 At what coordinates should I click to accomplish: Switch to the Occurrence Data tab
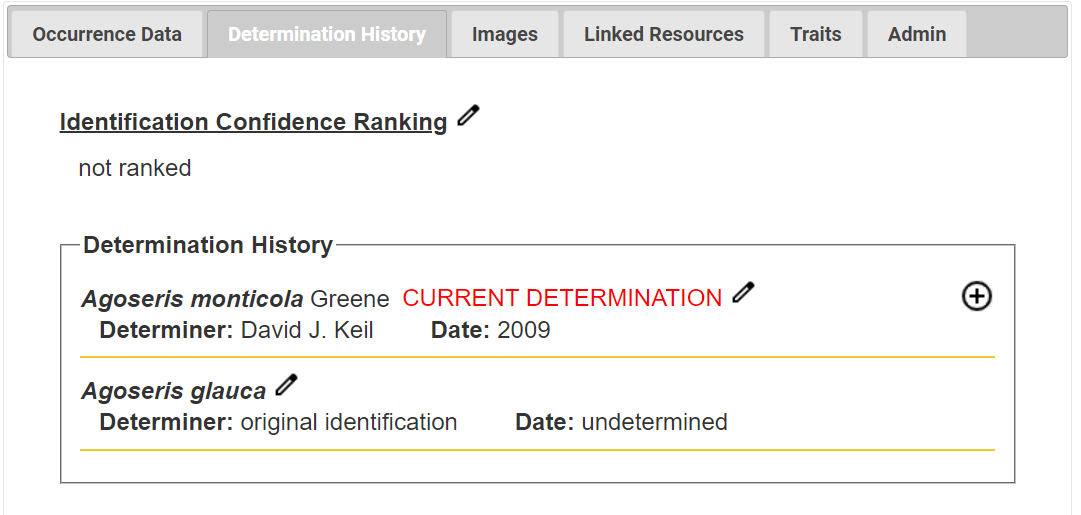tap(107, 34)
